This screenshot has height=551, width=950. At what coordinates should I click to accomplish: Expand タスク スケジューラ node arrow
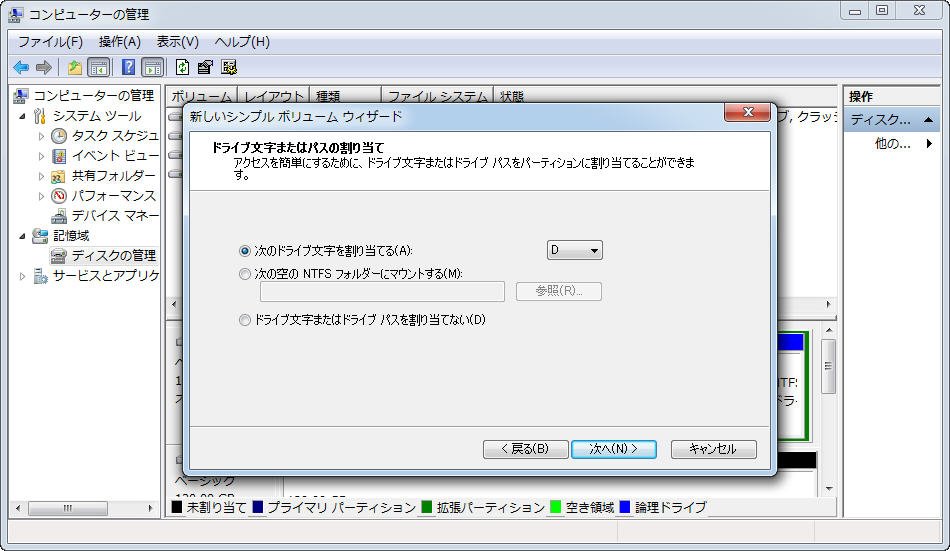click(x=41, y=136)
